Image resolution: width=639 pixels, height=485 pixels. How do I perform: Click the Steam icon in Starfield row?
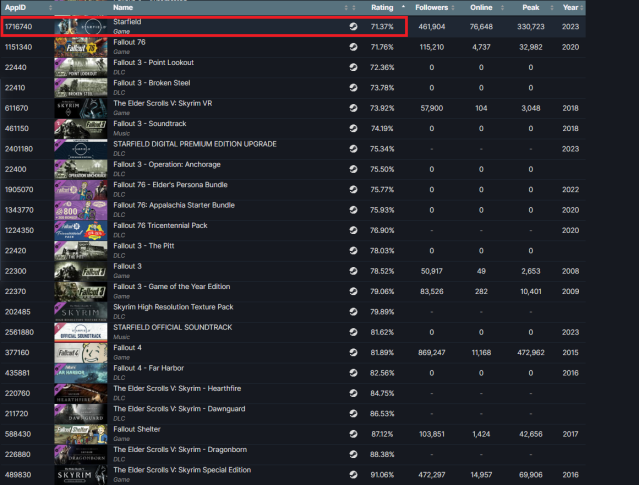pos(353,26)
